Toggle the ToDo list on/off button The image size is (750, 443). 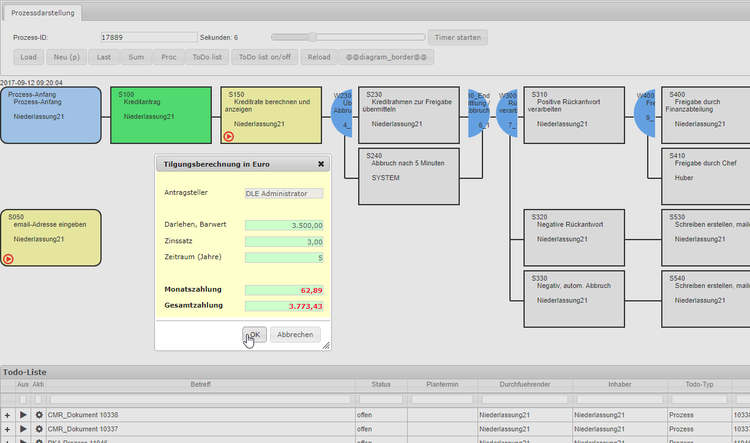(x=266, y=57)
